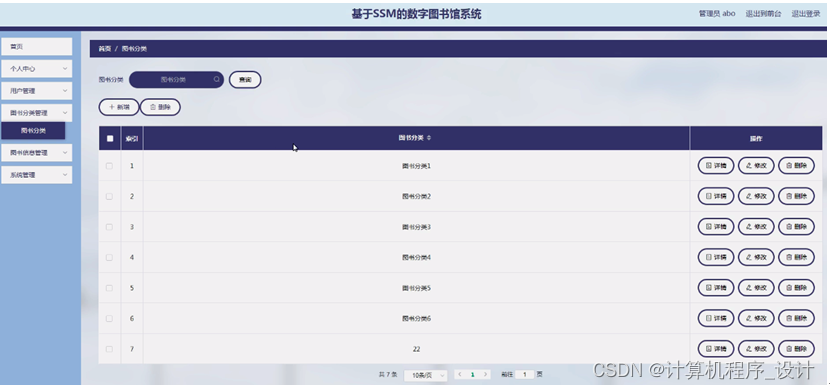Click the 退出到前台 link in the header
The width and height of the screenshot is (830, 389).
click(763, 14)
